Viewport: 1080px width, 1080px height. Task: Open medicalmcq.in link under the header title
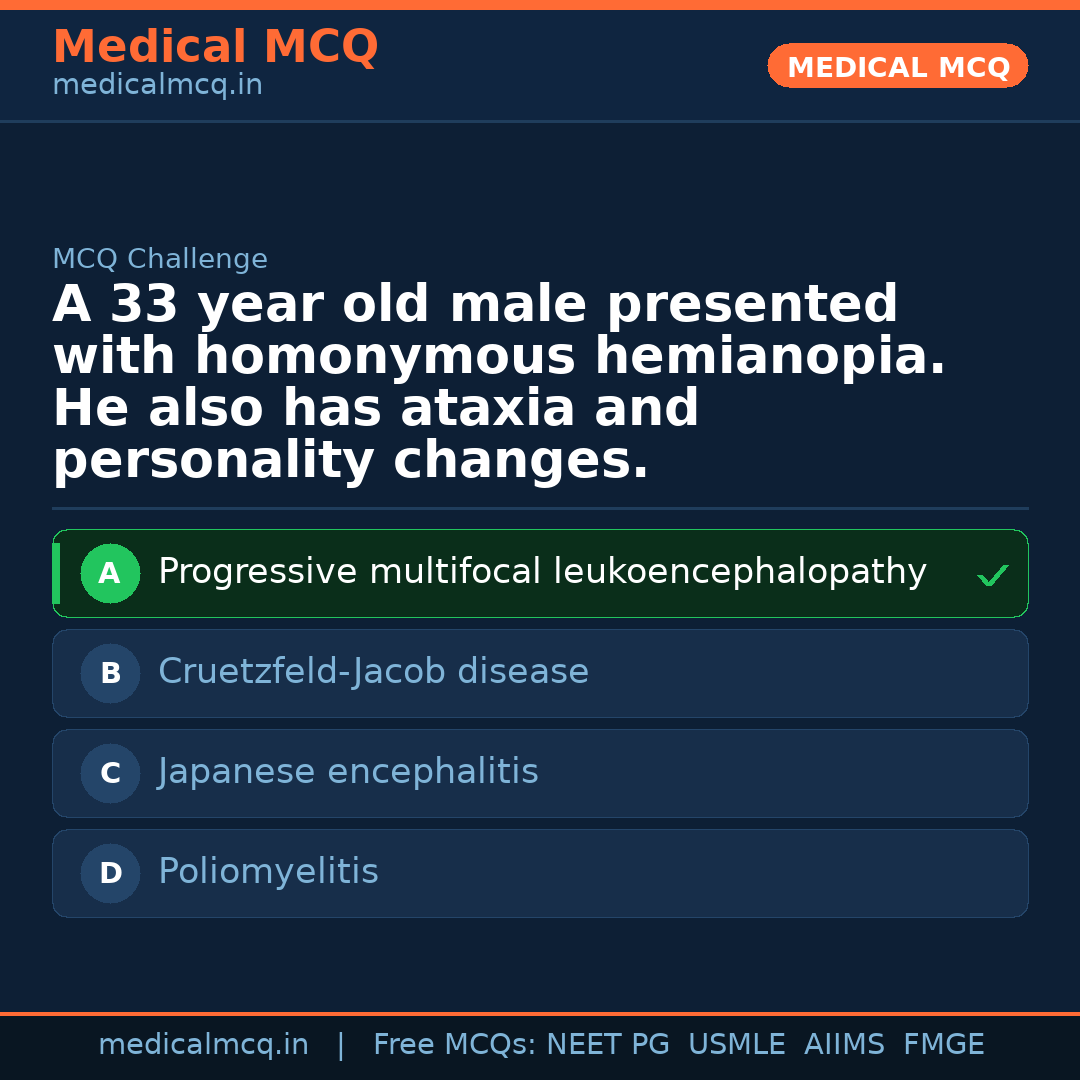tap(157, 86)
